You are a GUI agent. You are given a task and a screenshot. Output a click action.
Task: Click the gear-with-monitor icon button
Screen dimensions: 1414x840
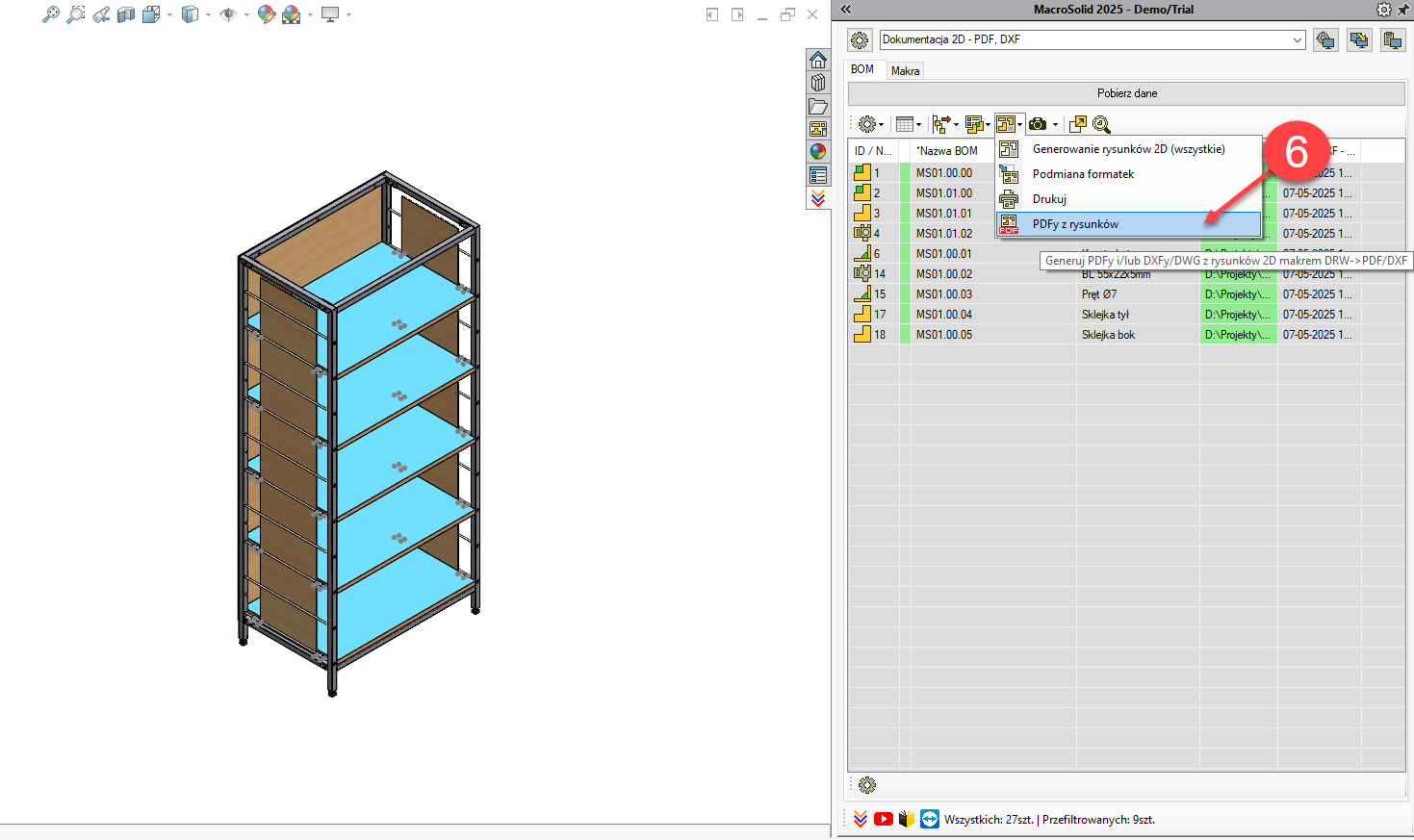(1325, 40)
